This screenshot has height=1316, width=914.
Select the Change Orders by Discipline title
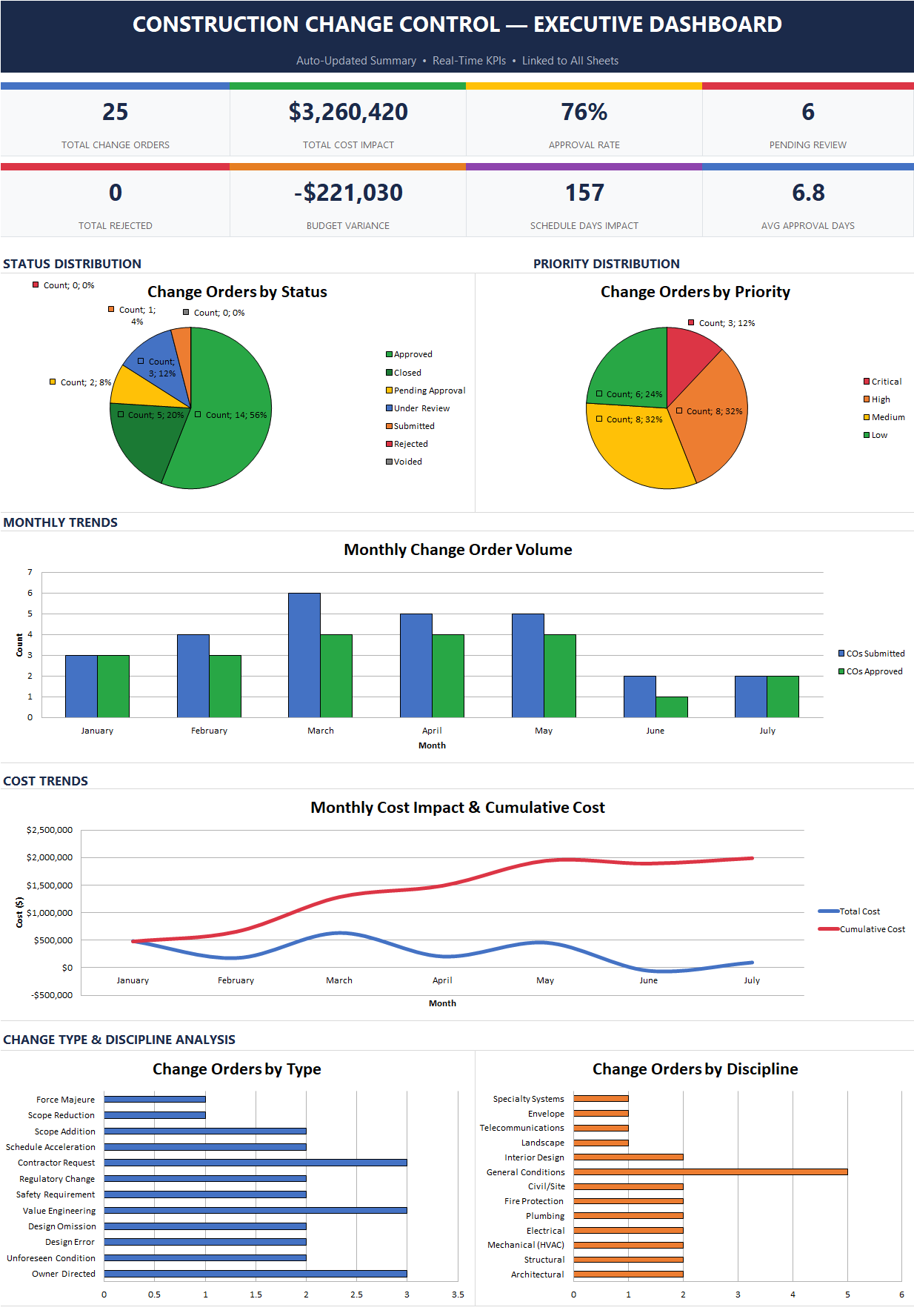pyautogui.click(x=695, y=1069)
